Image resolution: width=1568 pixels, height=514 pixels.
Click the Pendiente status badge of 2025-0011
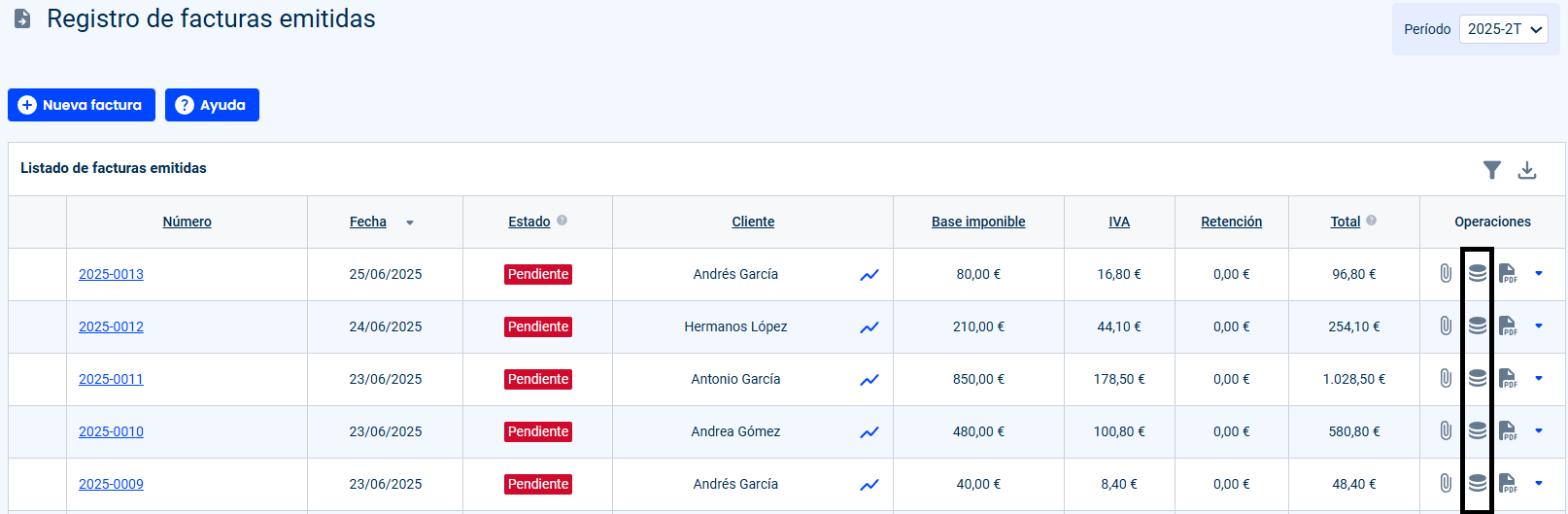coord(538,379)
